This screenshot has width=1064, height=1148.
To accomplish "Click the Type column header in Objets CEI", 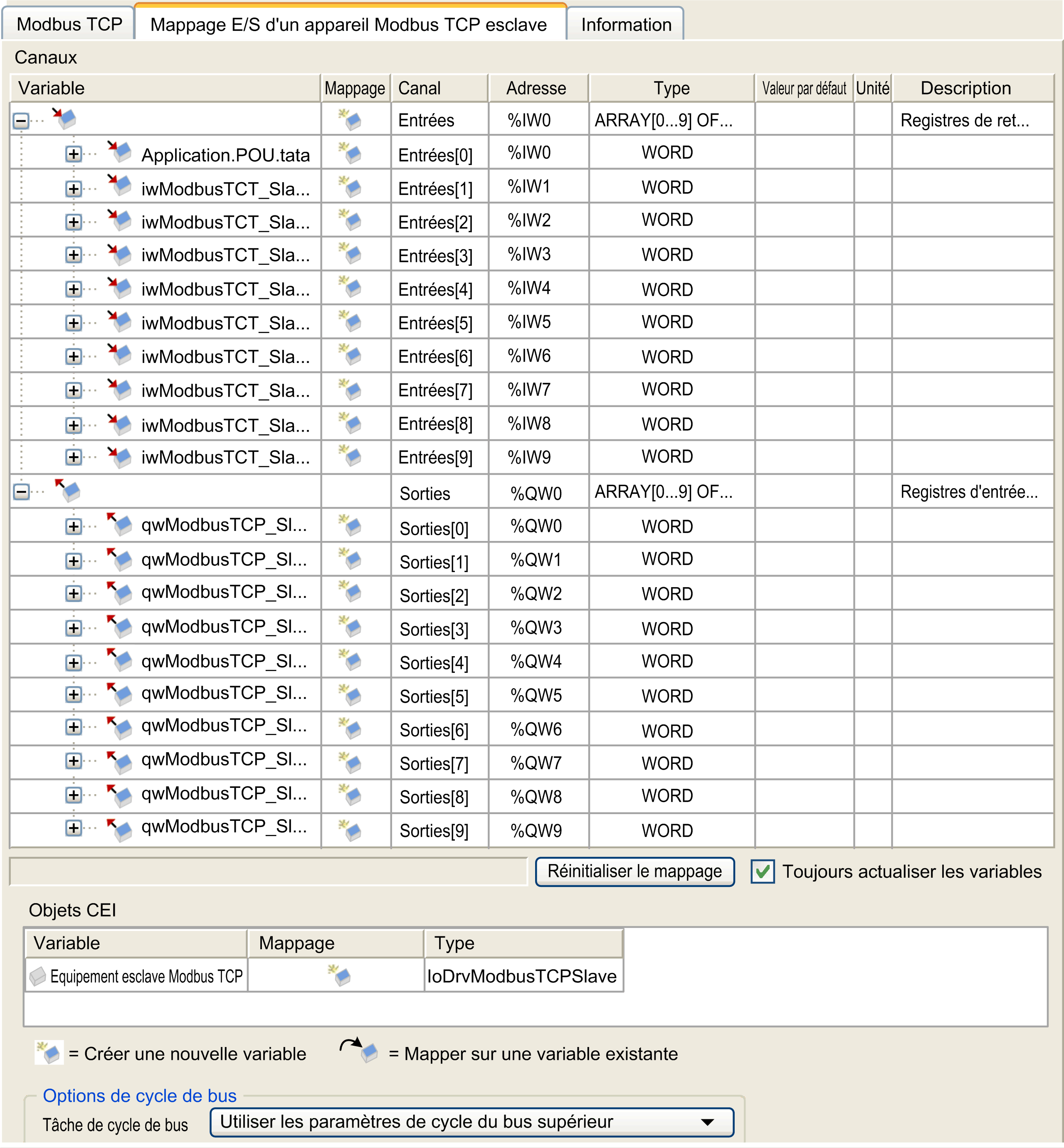I will click(523, 943).
